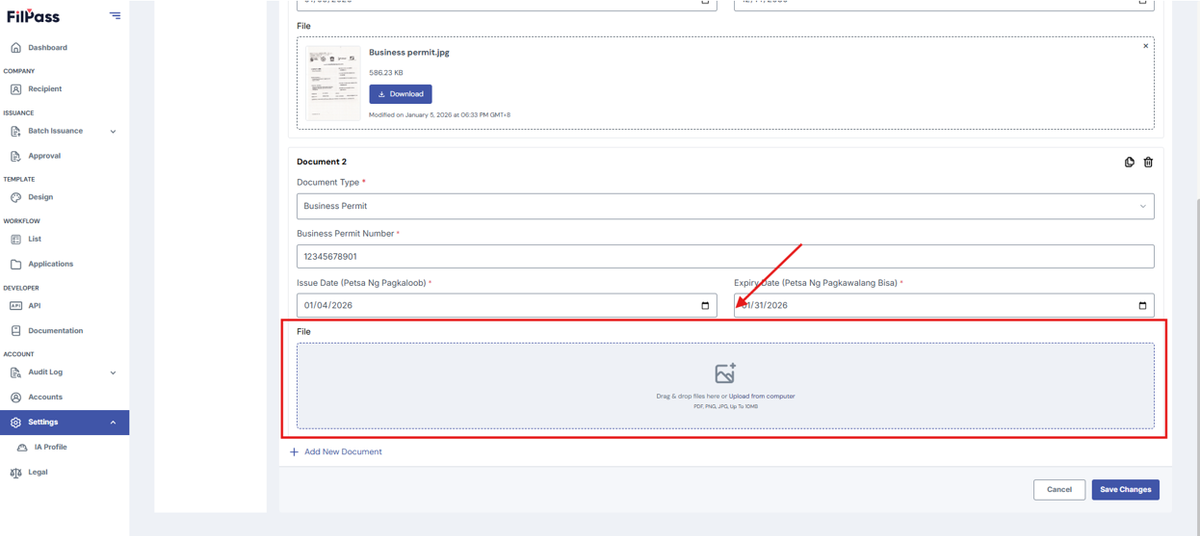Click the Business permit.jpg file name

click(409, 52)
